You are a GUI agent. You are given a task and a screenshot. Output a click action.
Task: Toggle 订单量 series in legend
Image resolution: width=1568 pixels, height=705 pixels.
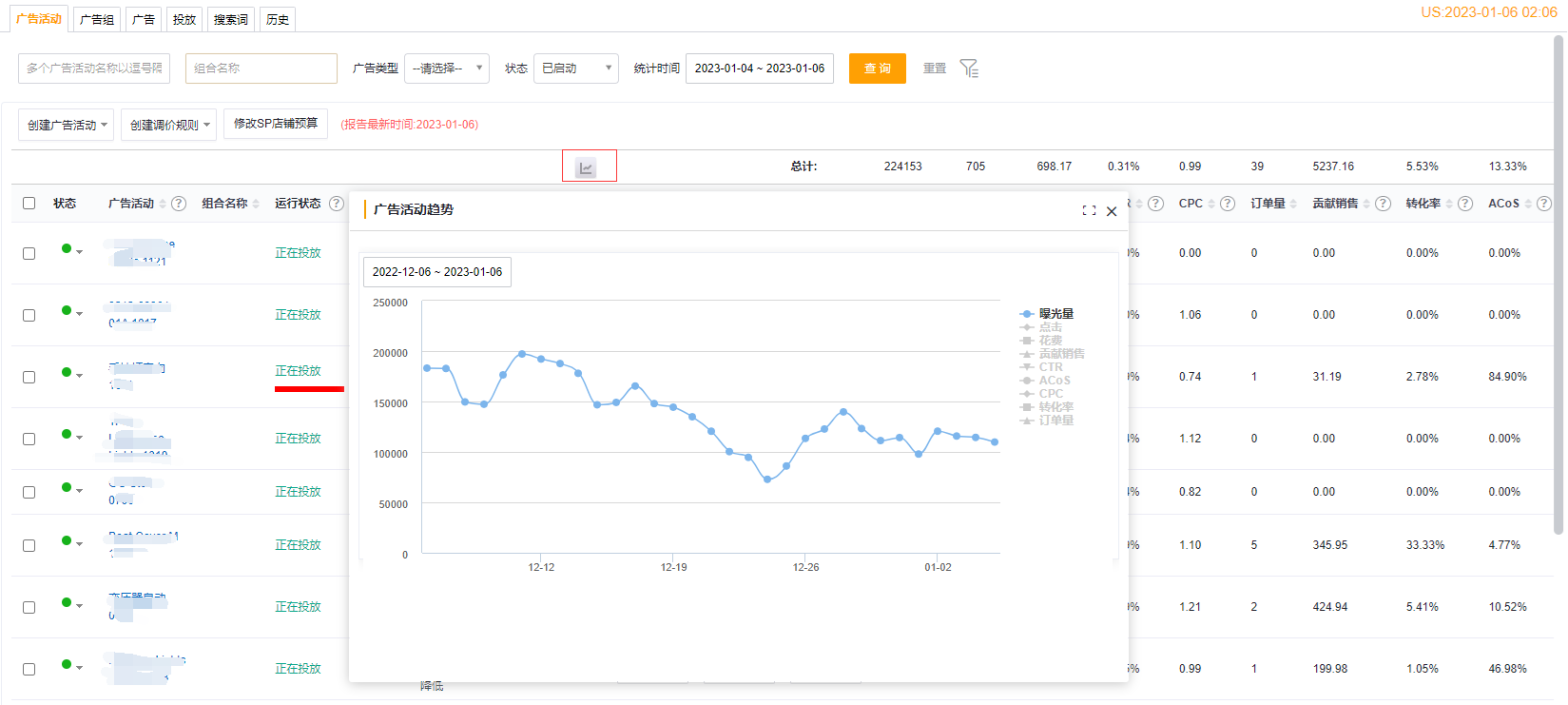pos(1047,421)
